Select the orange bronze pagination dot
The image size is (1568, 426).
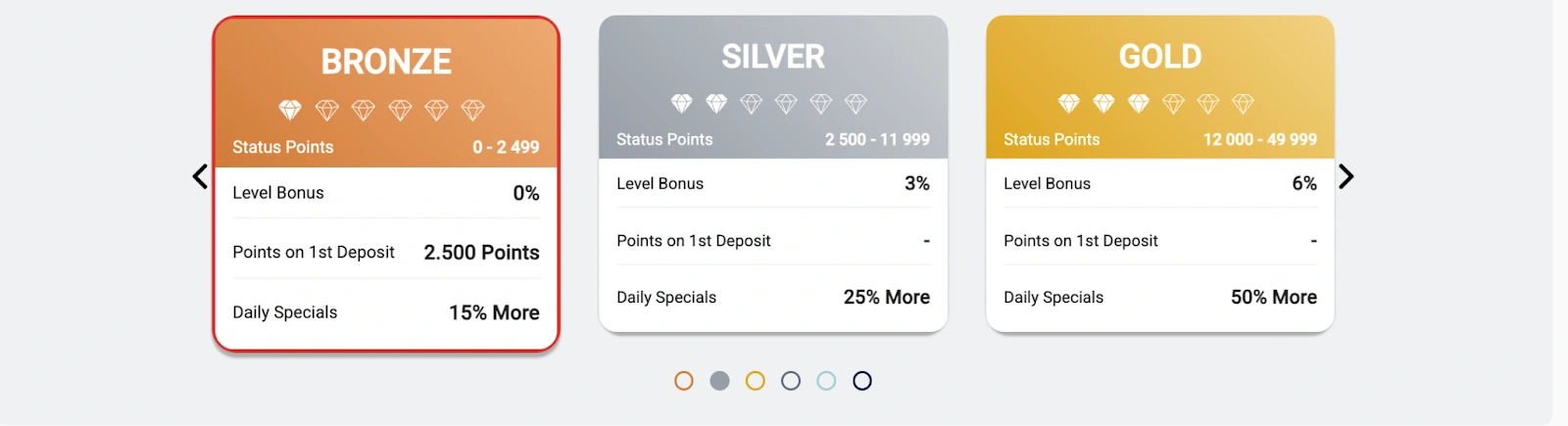coord(684,381)
